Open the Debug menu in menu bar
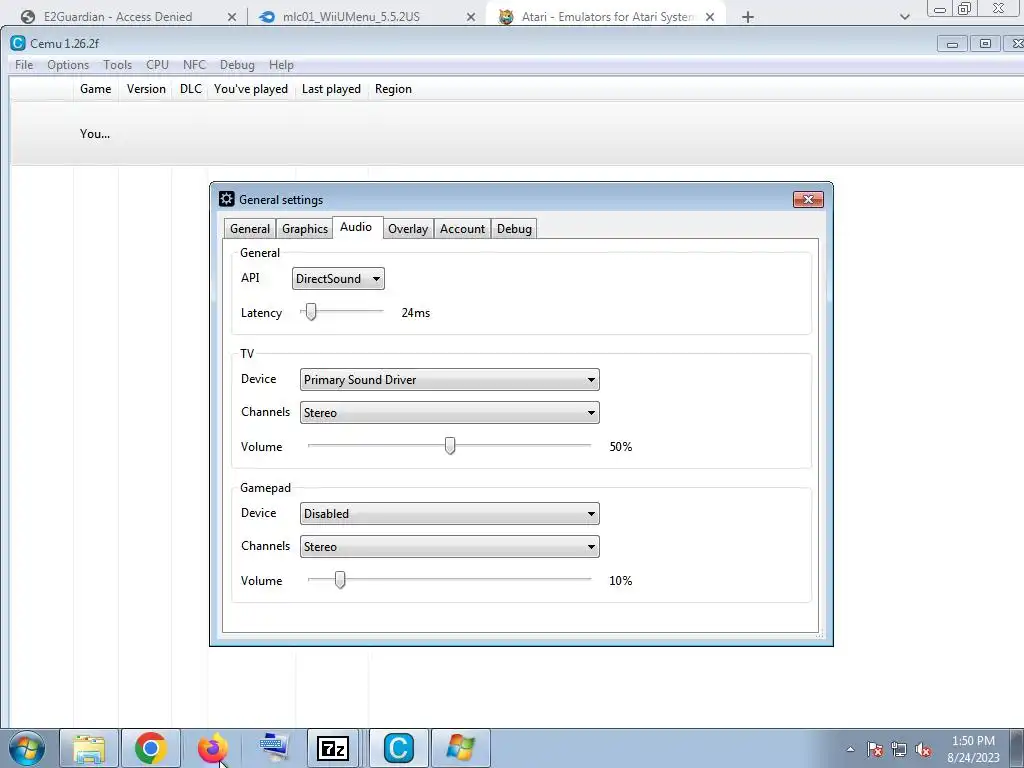This screenshot has width=1024, height=768. coord(237,65)
